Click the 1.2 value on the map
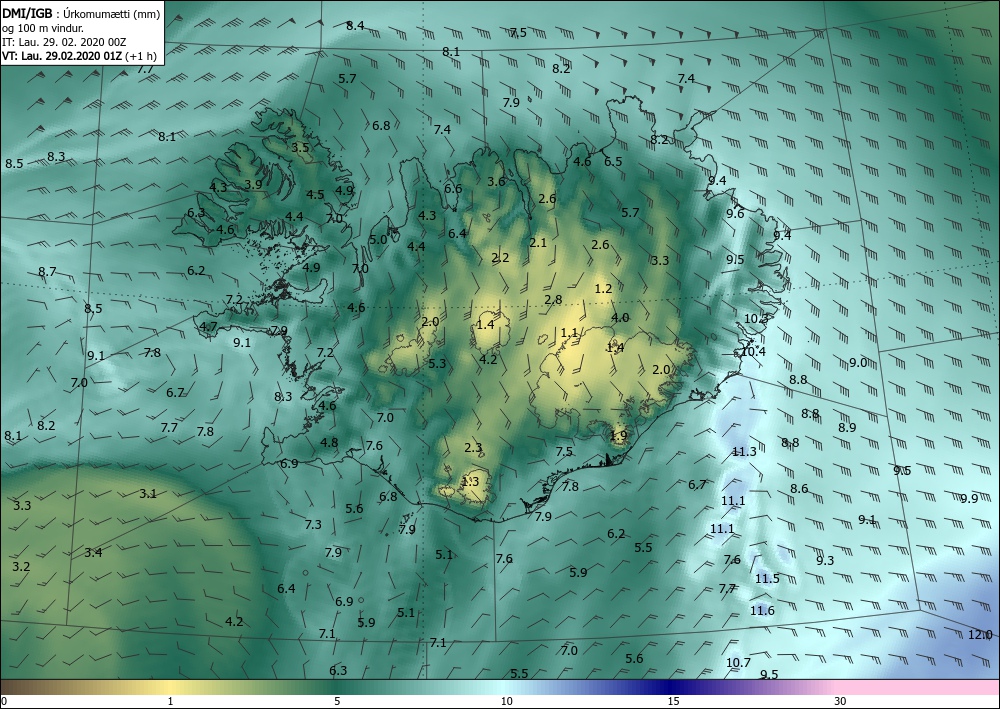 tap(603, 288)
